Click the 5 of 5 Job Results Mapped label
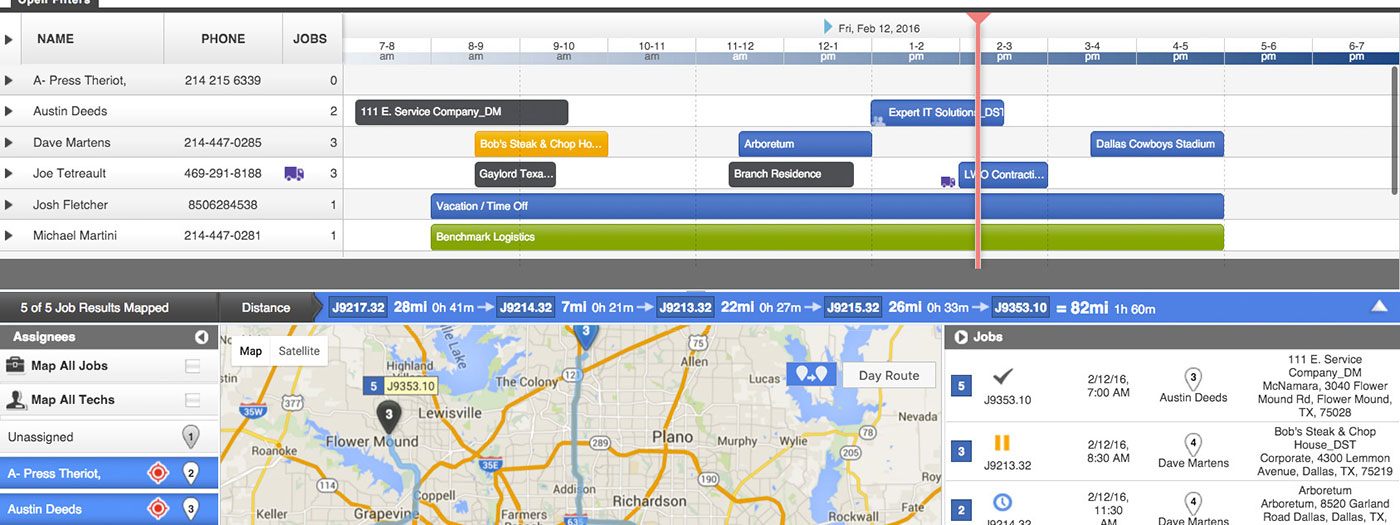The image size is (1400, 525). point(94,308)
